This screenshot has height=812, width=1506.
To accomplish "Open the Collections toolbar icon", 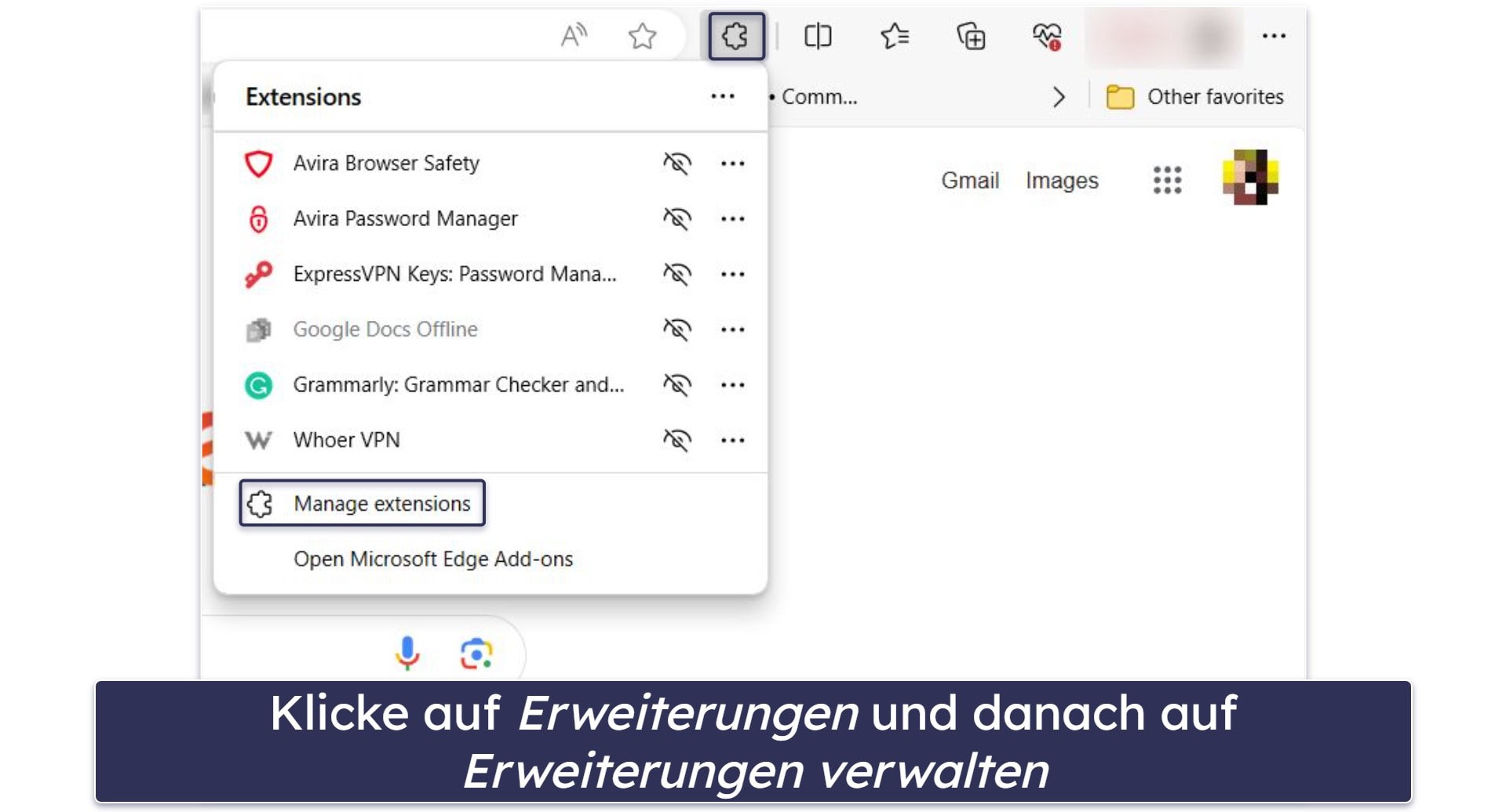I will (971, 36).
